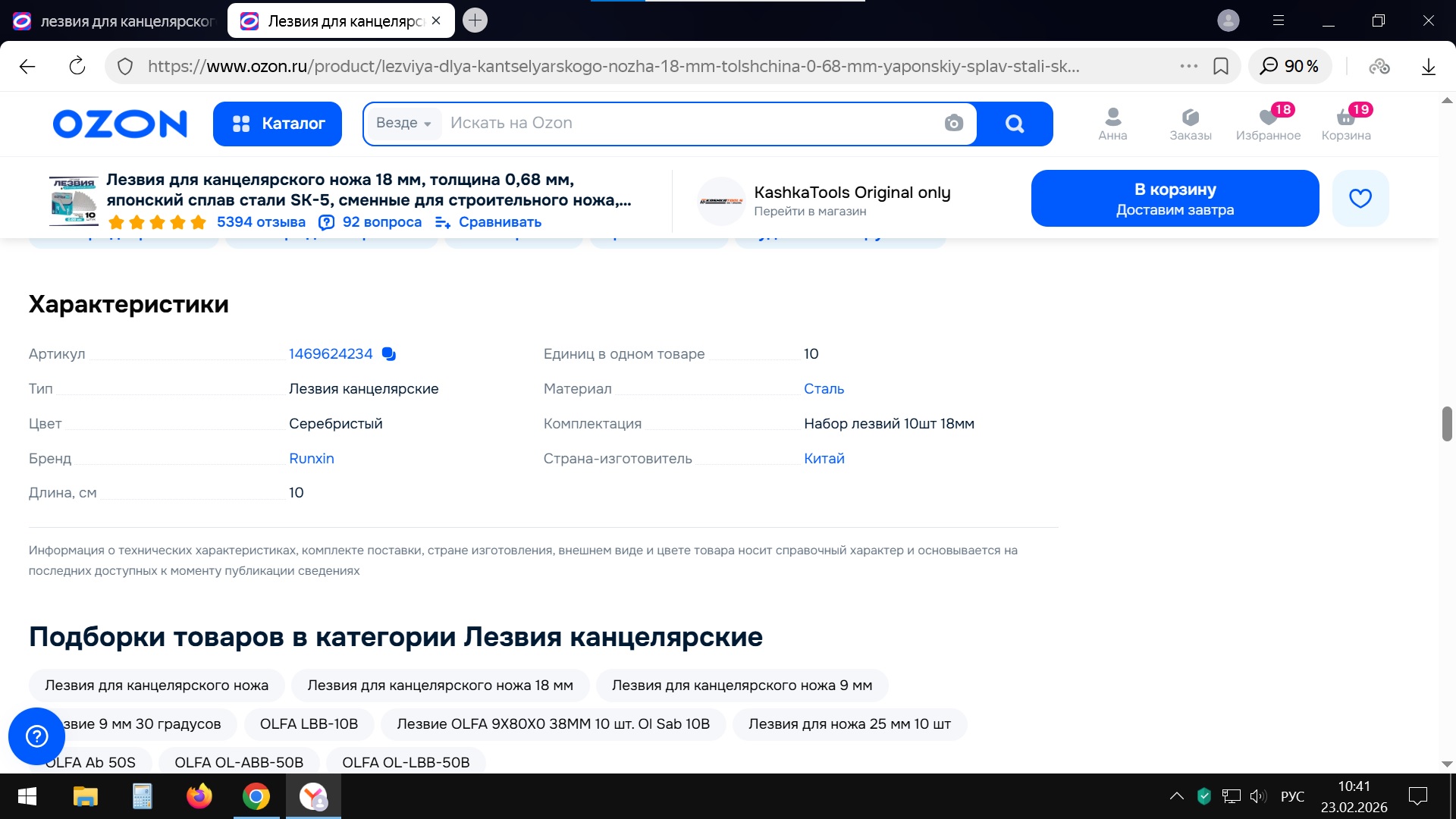
Task: Add product to favorites with heart button
Action: tap(1360, 198)
